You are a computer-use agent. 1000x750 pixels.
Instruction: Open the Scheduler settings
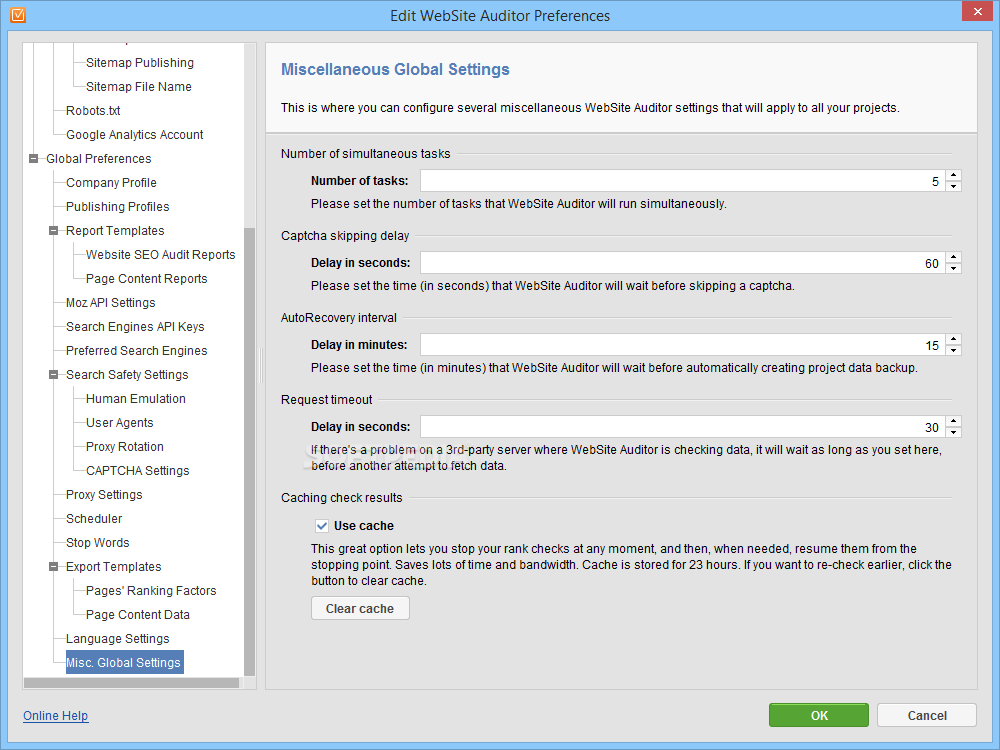[x=94, y=519]
